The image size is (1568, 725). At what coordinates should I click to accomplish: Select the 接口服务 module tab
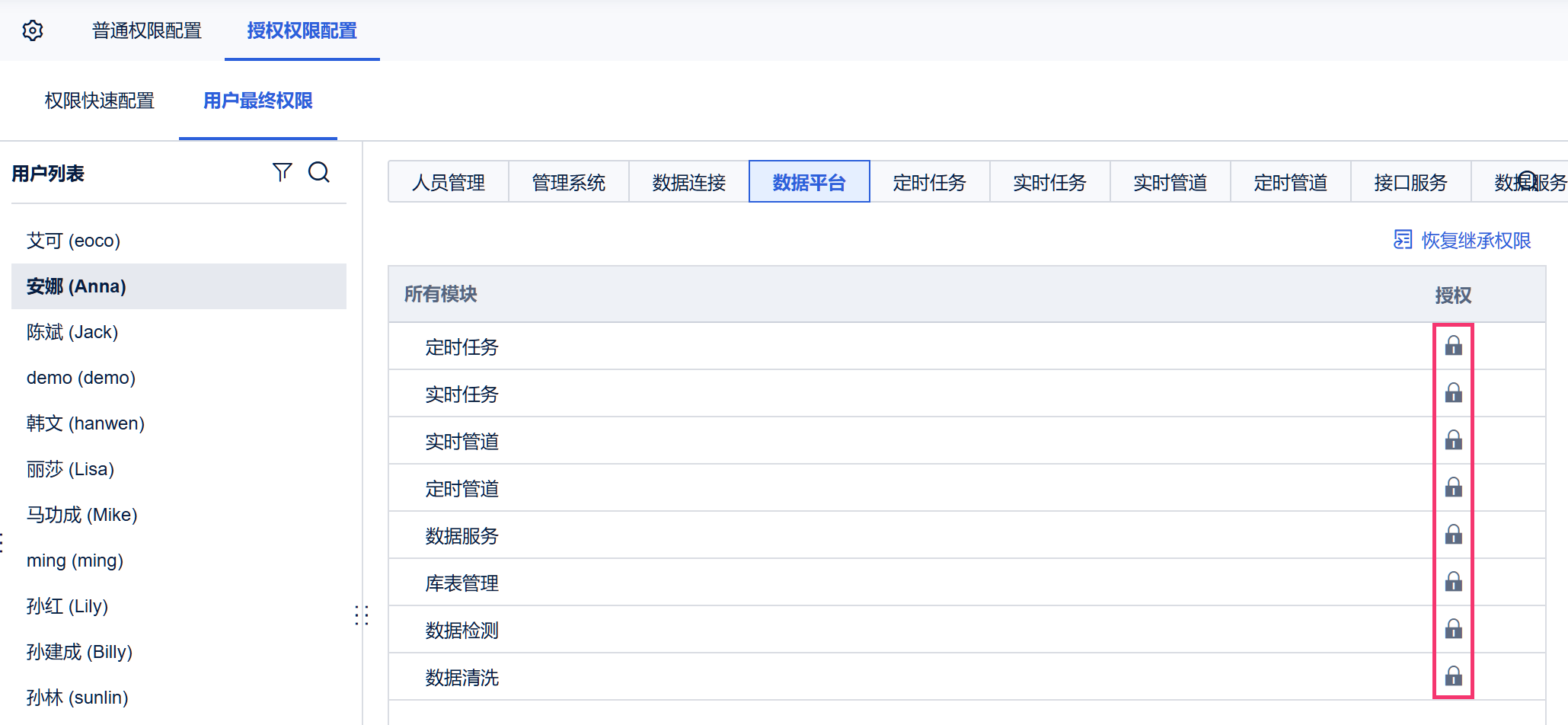point(1410,182)
